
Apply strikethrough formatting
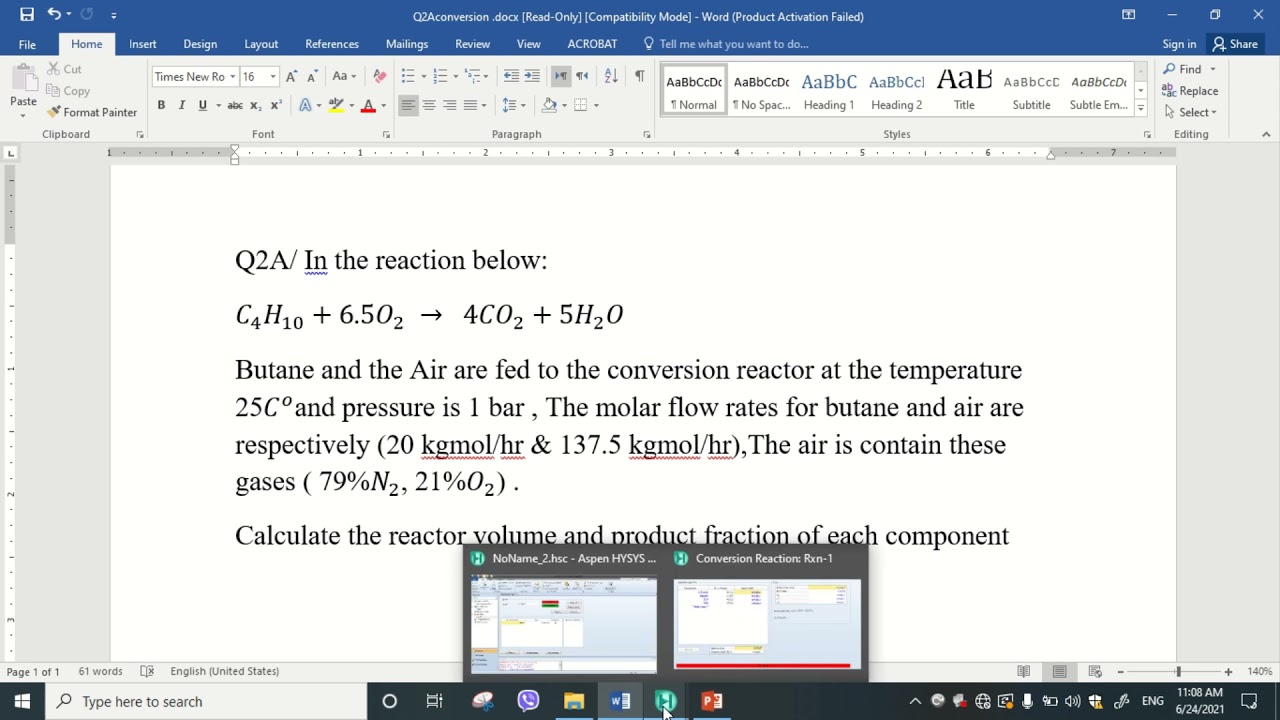click(x=235, y=105)
